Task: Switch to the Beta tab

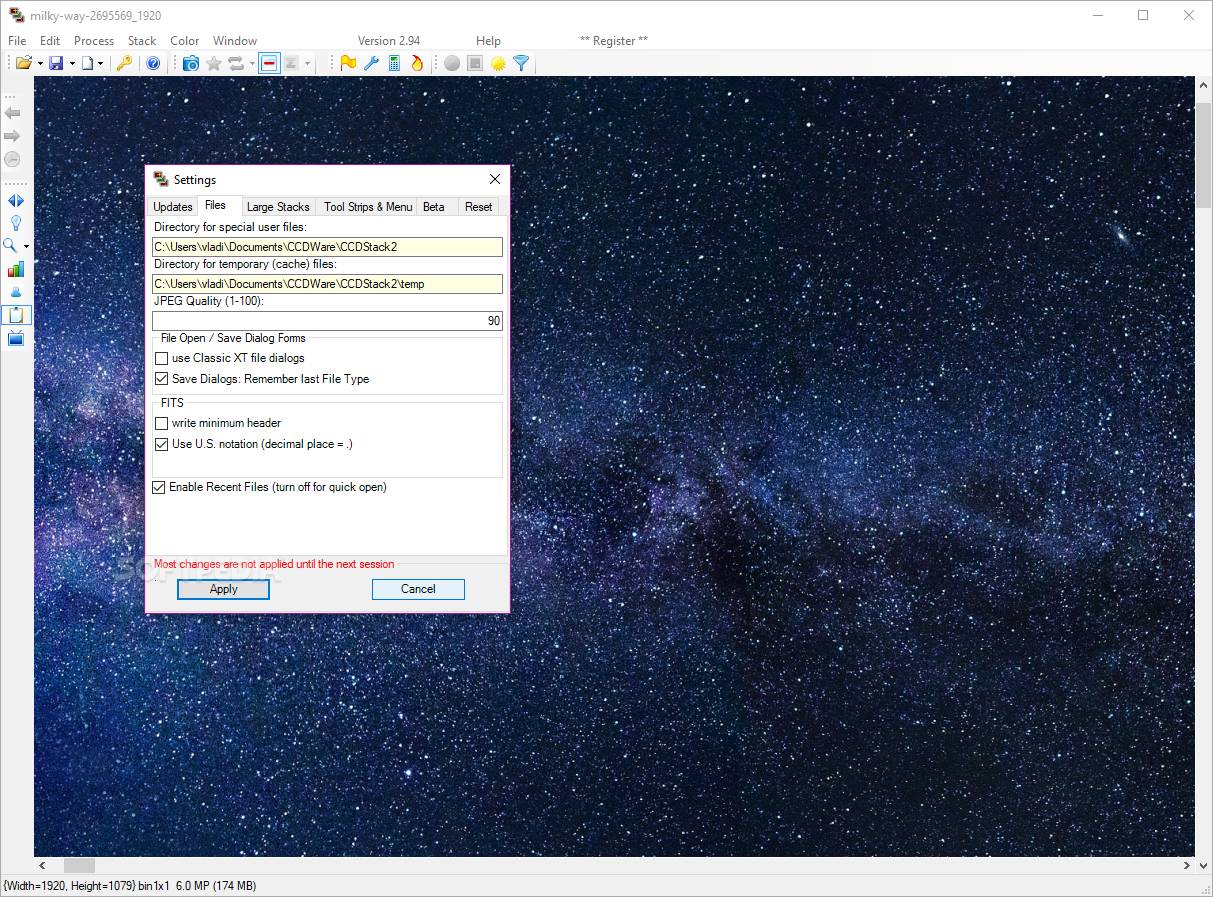Action: click(x=434, y=207)
